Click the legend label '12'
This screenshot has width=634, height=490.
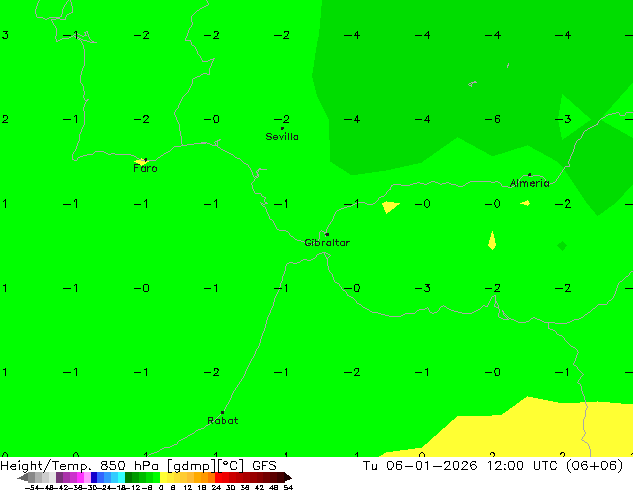click(188, 487)
